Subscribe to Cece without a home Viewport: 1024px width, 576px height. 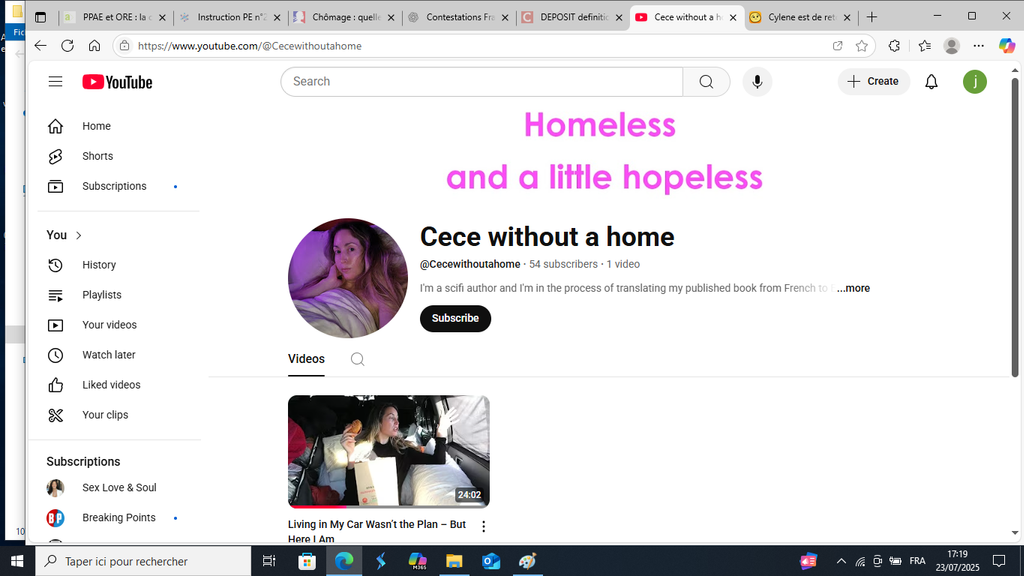[x=455, y=319]
